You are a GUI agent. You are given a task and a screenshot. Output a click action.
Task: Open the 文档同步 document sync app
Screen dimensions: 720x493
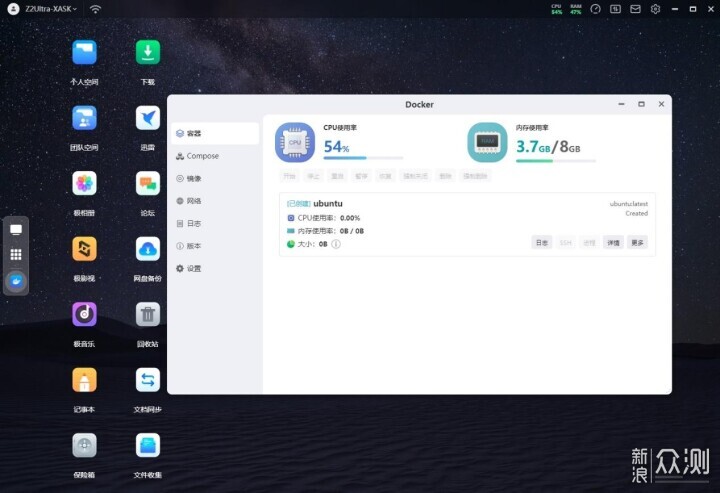pos(148,380)
